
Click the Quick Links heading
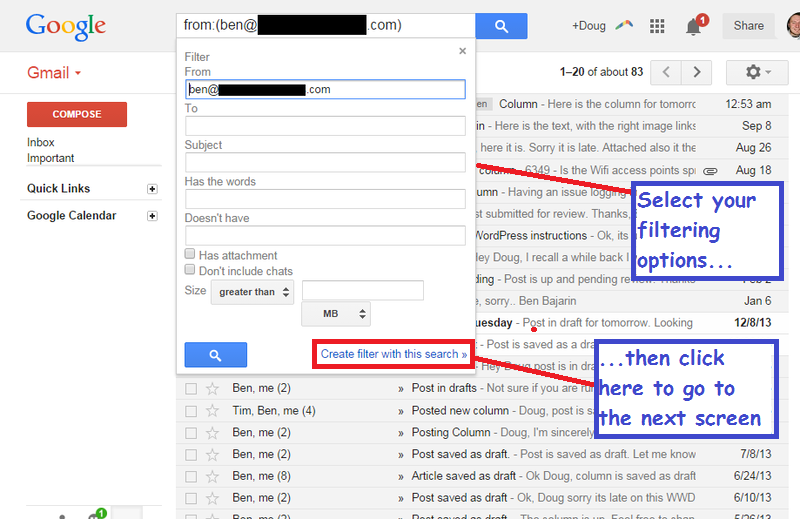click(59, 189)
